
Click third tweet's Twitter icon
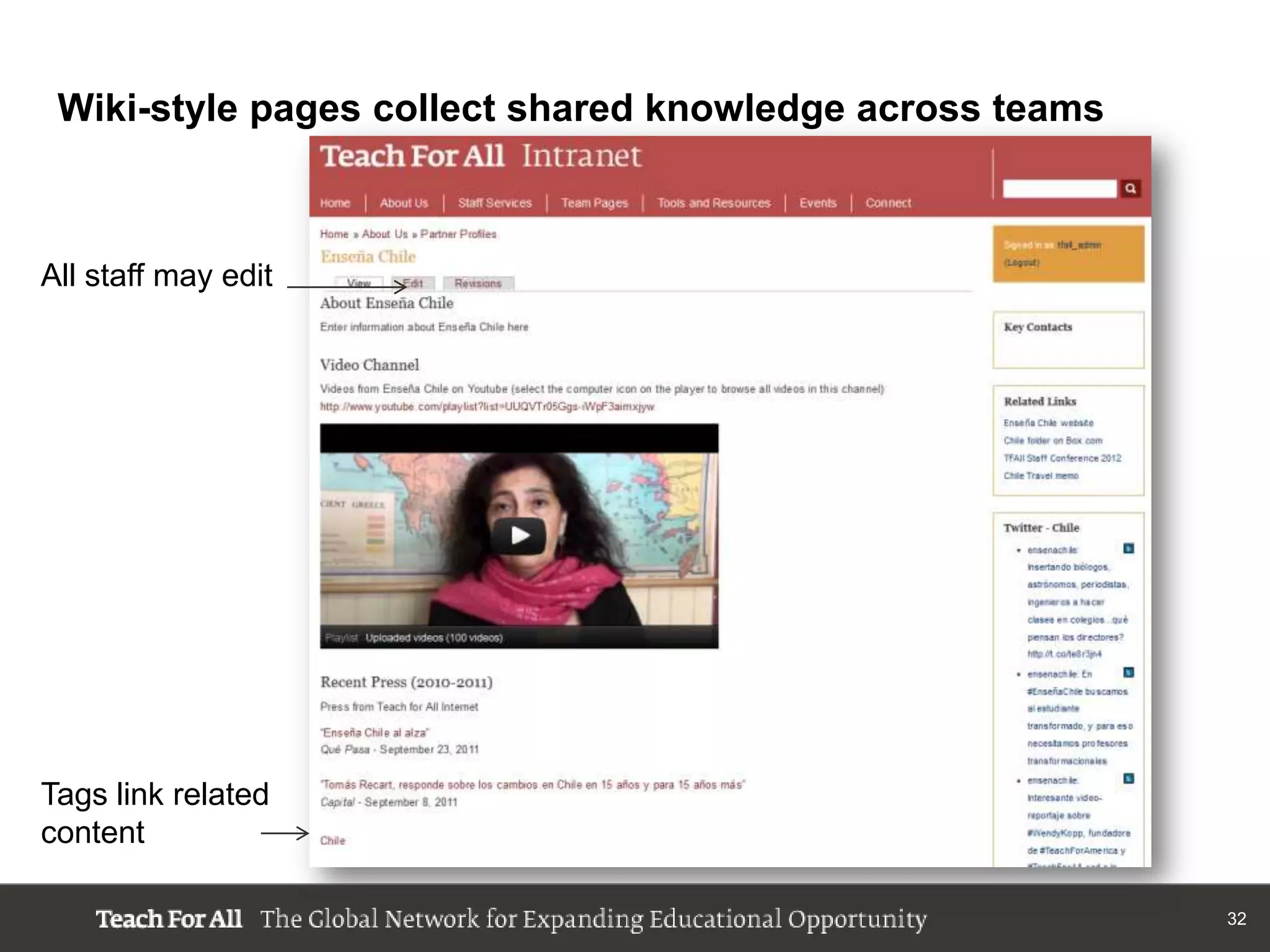point(1129,778)
